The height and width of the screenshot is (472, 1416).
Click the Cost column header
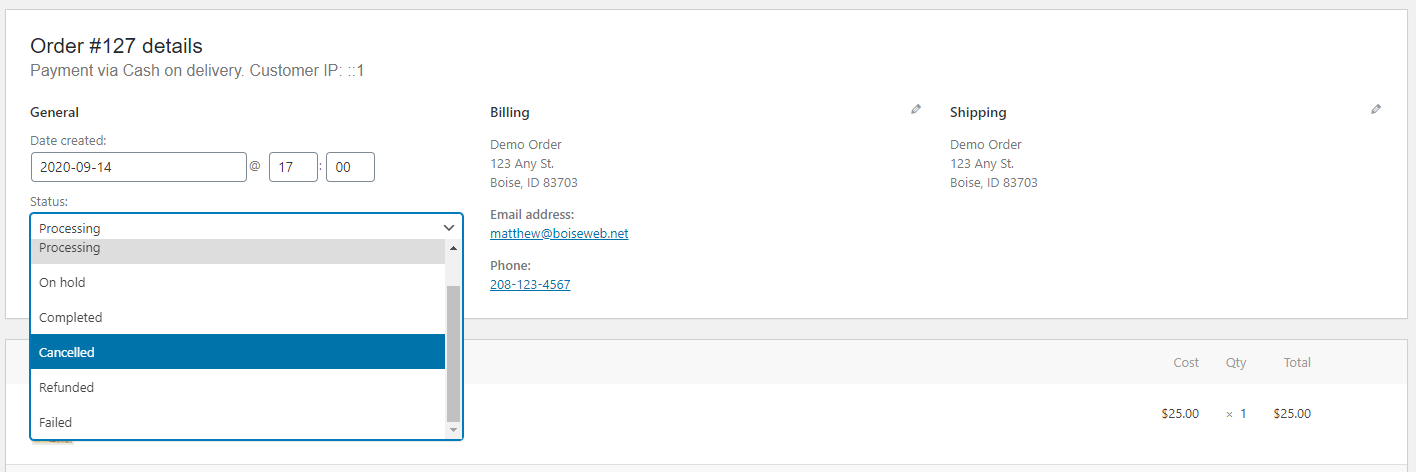pos(1186,362)
